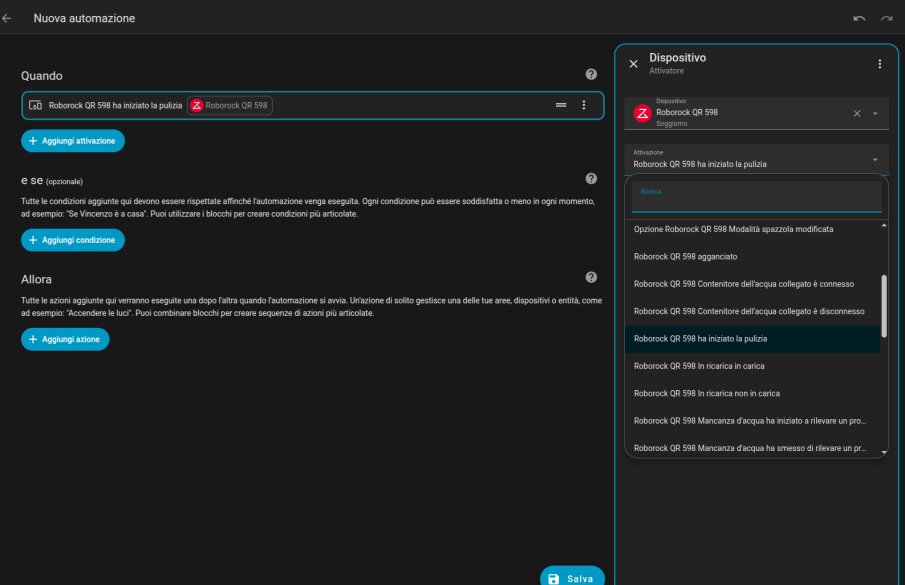
Task: Collapse the Attivazione dropdown arrow
Action: [x=875, y=159]
